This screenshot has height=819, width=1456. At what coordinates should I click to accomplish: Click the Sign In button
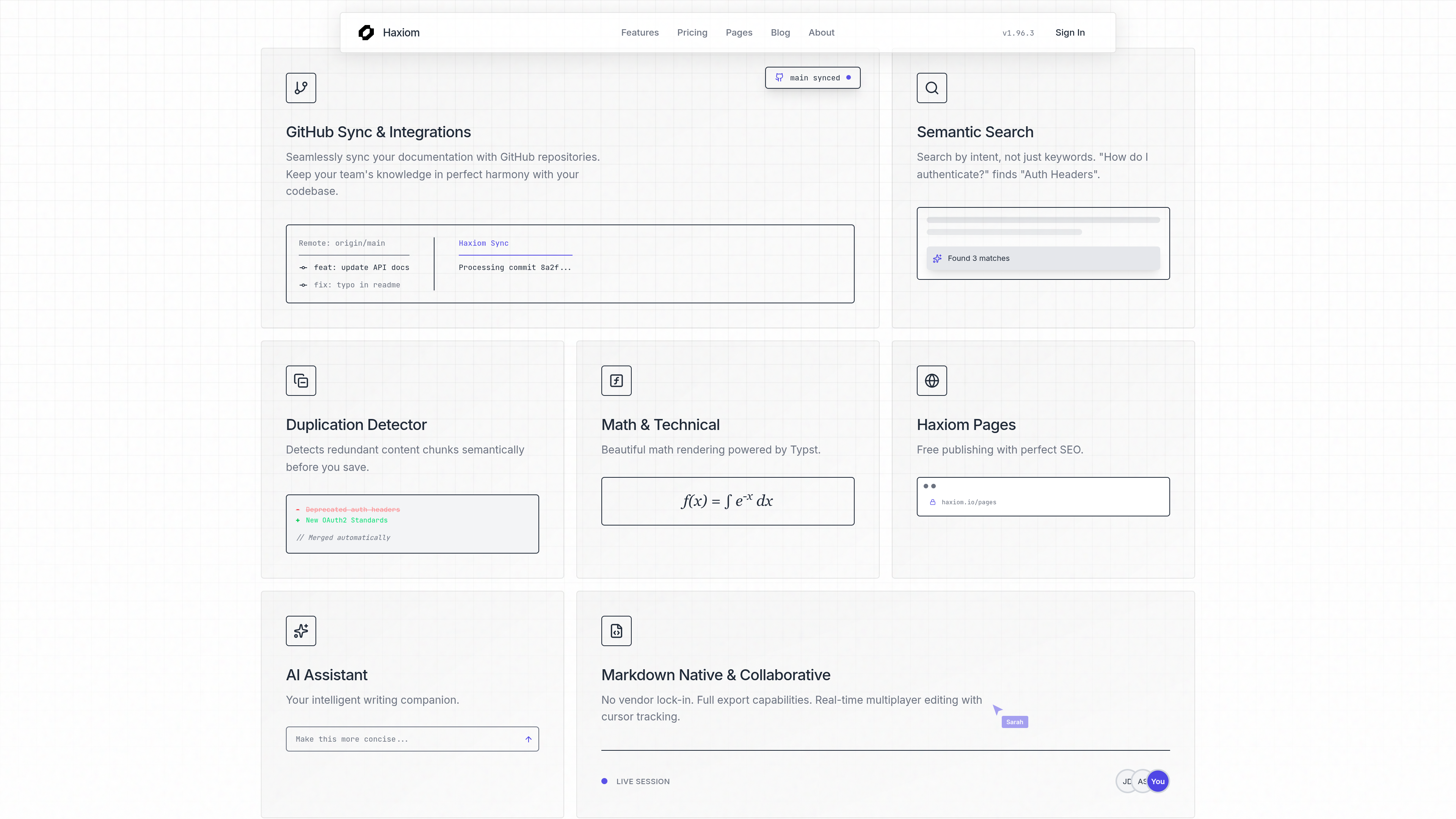click(x=1069, y=33)
